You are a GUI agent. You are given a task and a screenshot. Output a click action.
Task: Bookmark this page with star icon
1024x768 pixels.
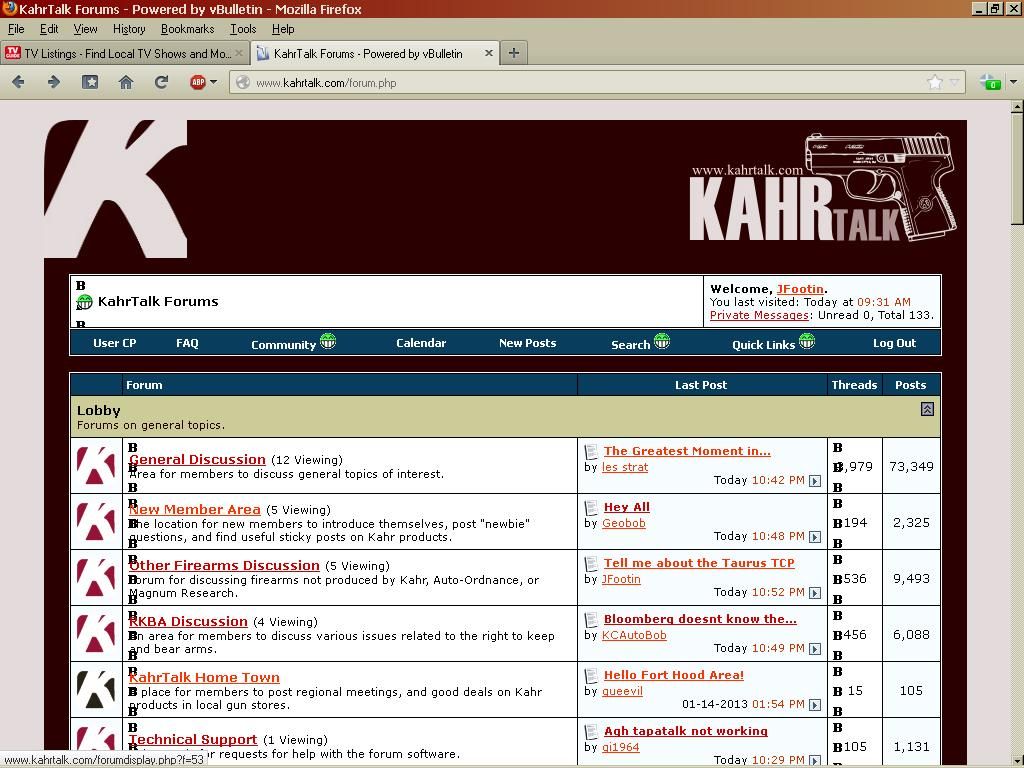point(934,82)
